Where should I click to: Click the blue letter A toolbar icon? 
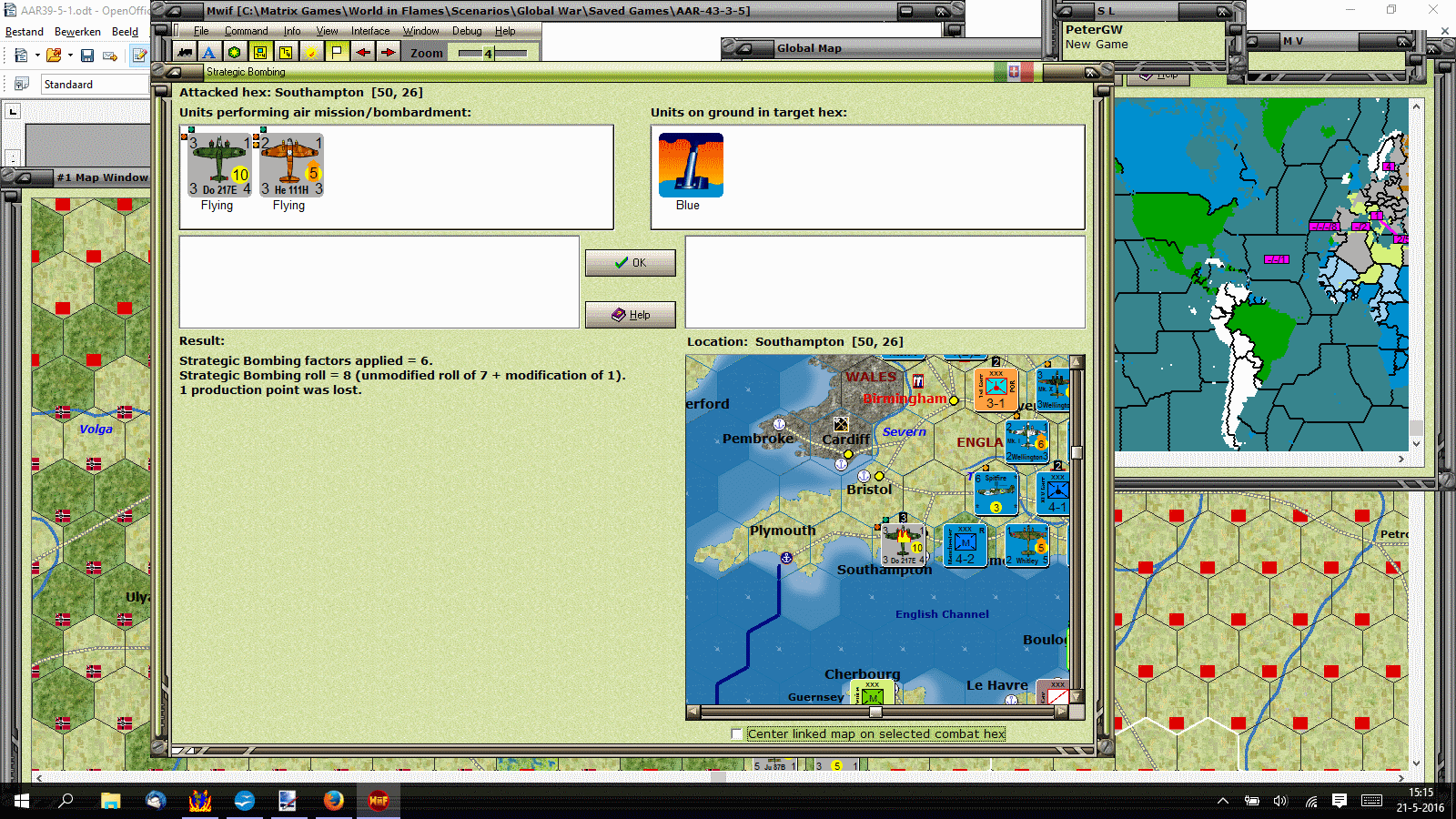pos(209,52)
